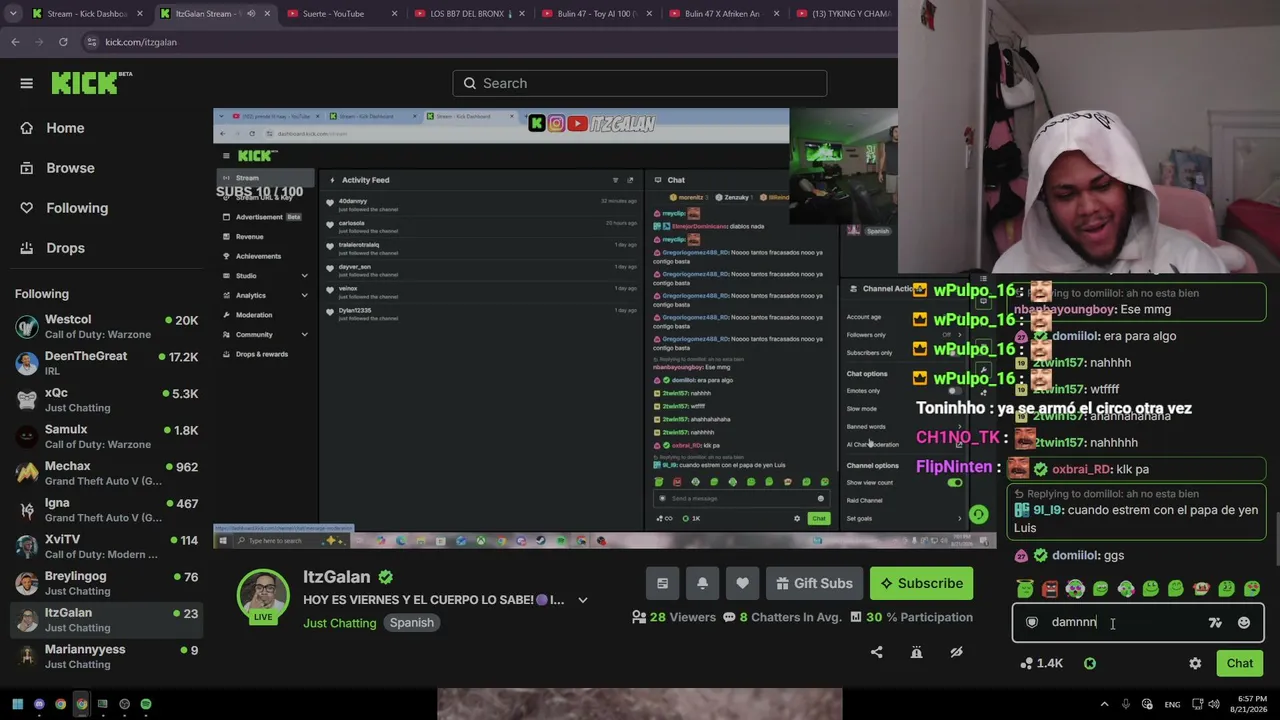
Task: Open XviTV channel in Following list
Action: coord(106,546)
